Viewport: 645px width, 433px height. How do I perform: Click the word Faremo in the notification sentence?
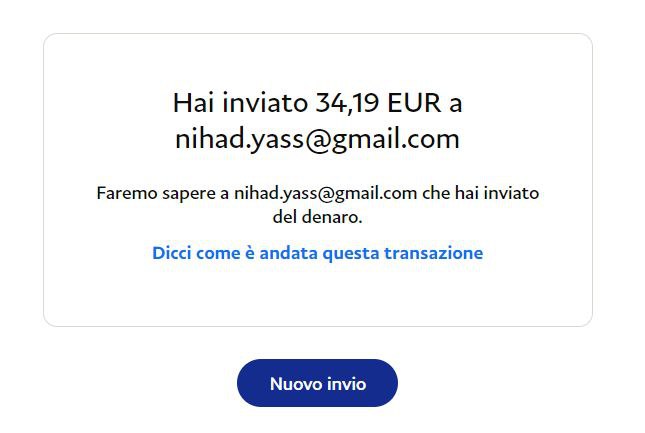(x=127, y=193)
